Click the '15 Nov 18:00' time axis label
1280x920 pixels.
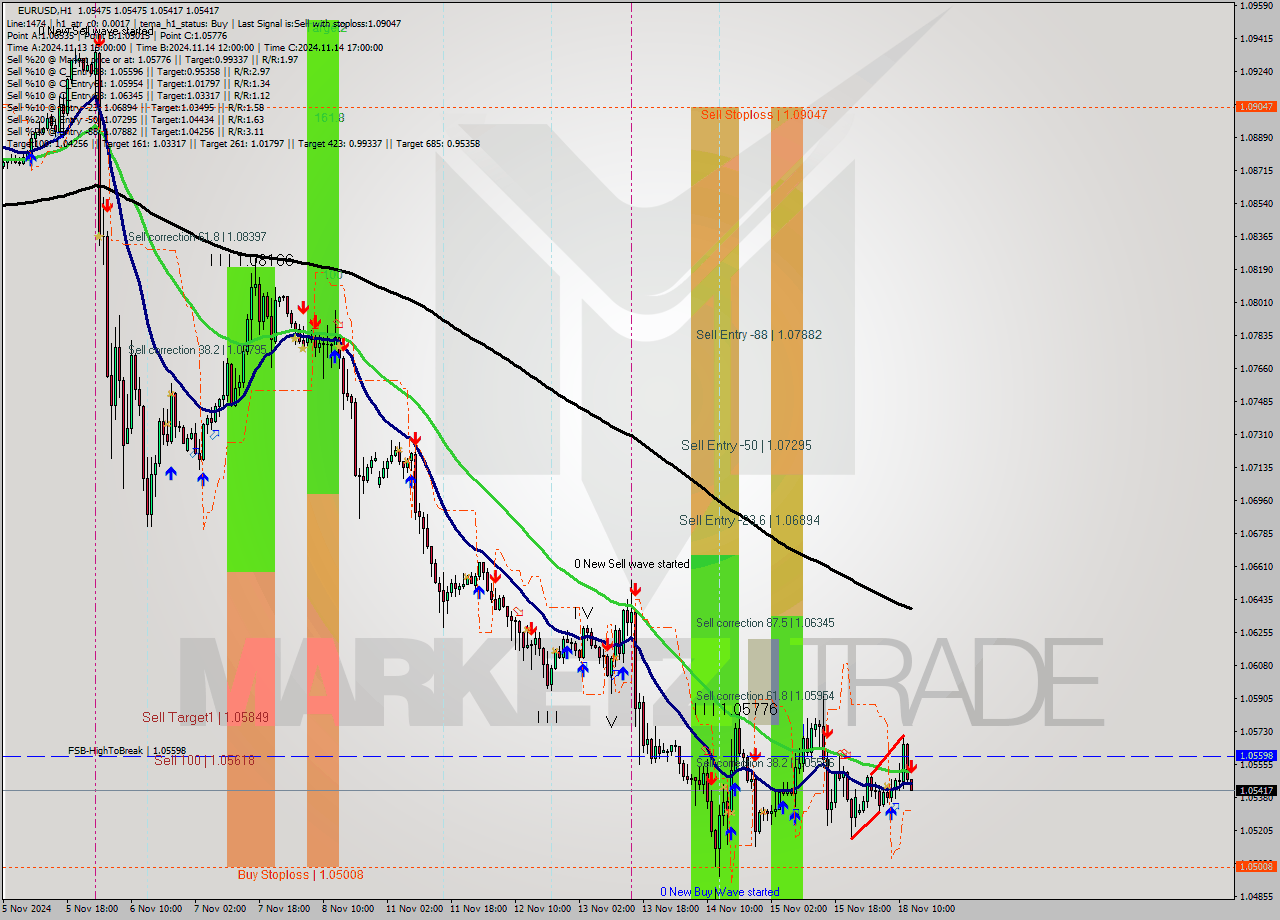tap(862, 909)
